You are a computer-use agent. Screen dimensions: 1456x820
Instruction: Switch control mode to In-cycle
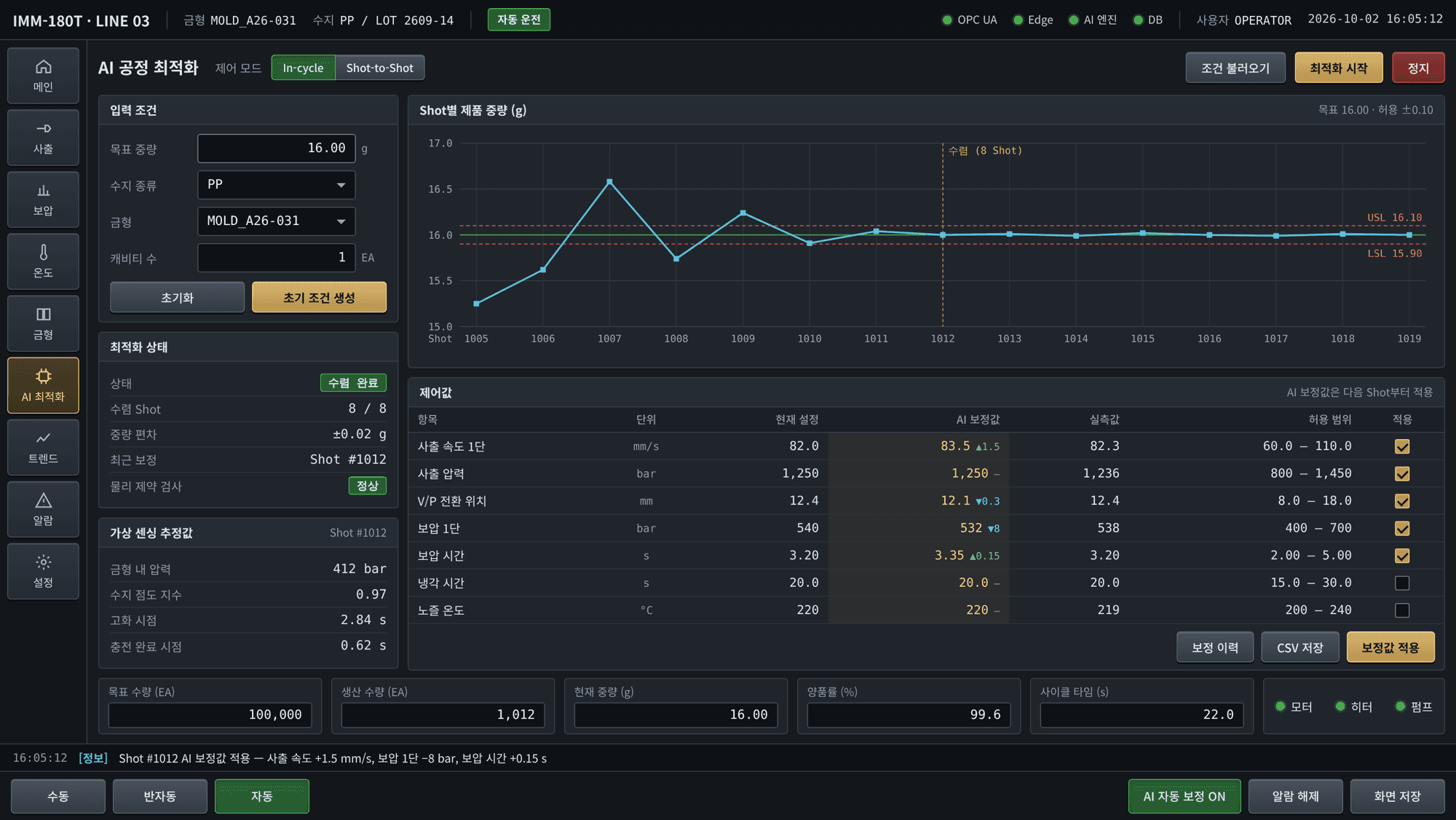click(x=303, y=68)
